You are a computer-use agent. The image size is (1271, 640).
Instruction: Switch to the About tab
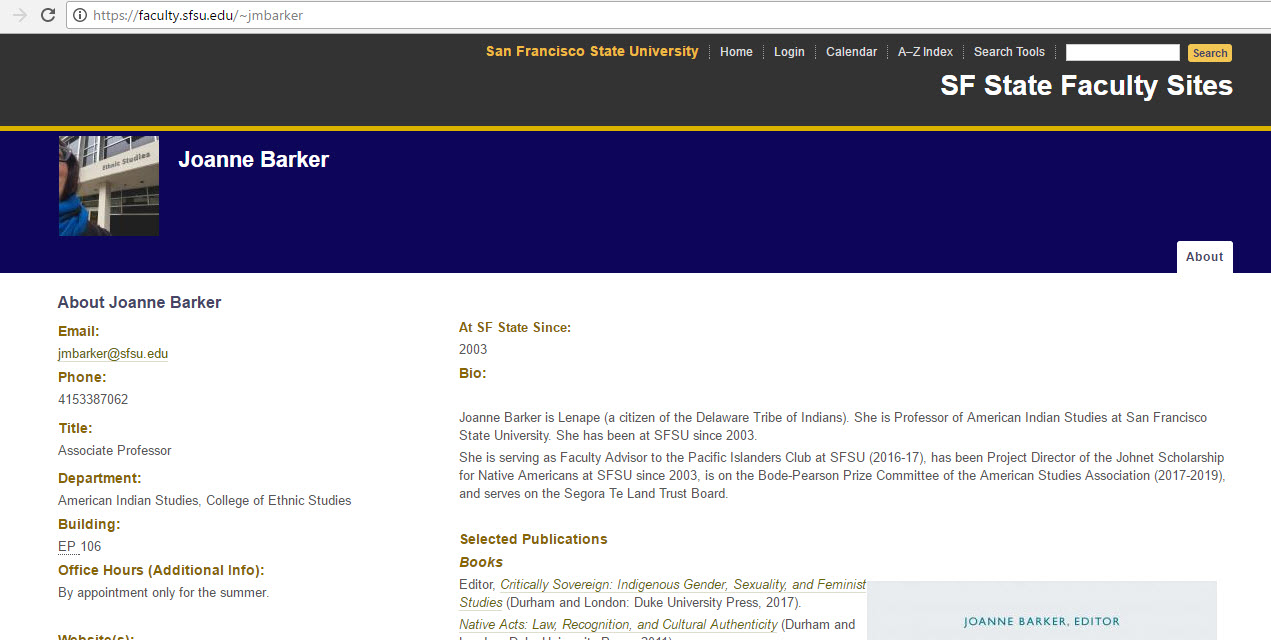click(1204, 257)
